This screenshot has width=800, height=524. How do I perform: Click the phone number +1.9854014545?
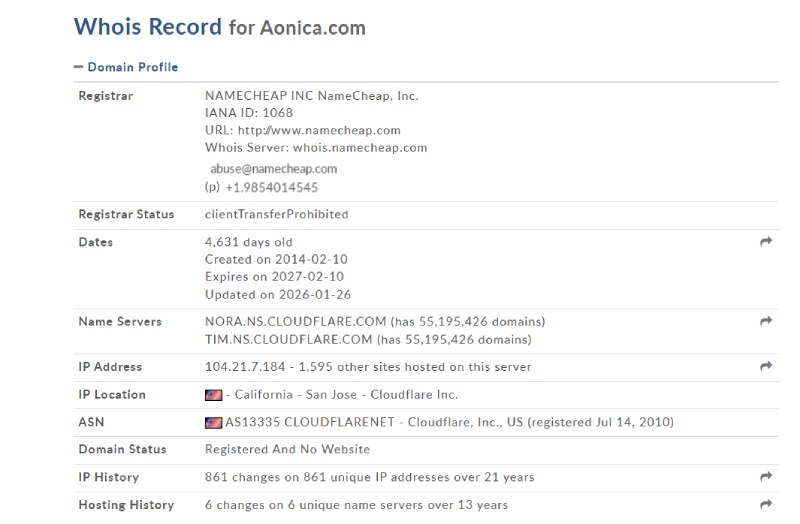coord(271,187)
